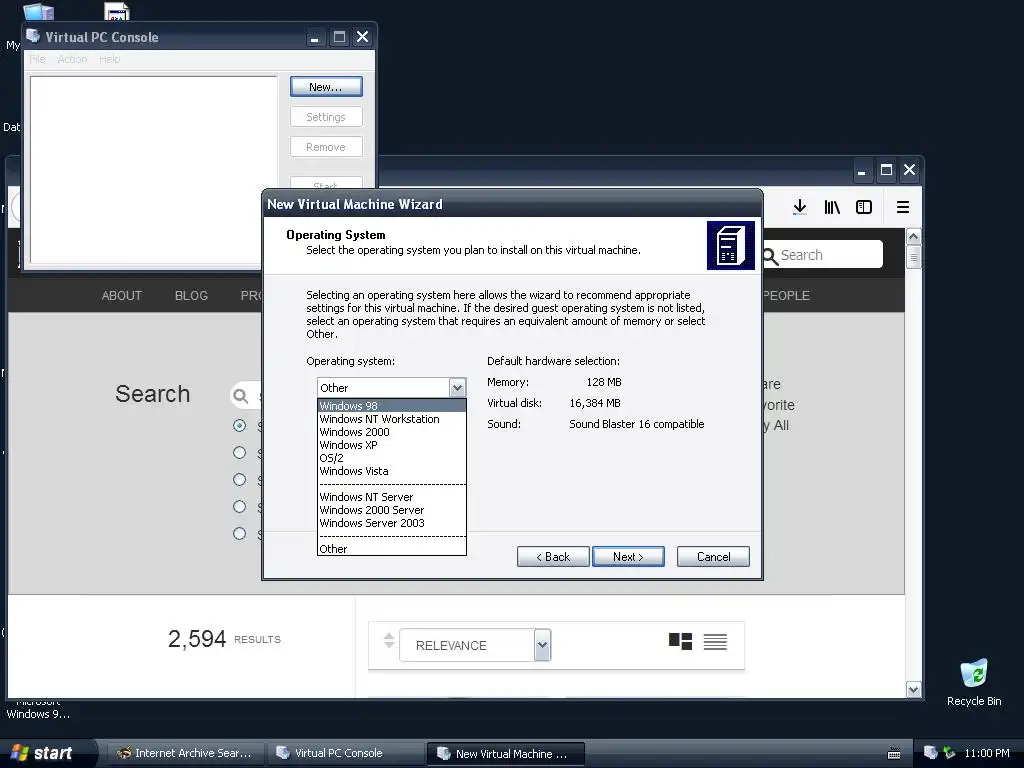Viewport: 1024px width, 768px height.
Task: Click the browser scrollbar down arrow
Action: click(914, 689)
